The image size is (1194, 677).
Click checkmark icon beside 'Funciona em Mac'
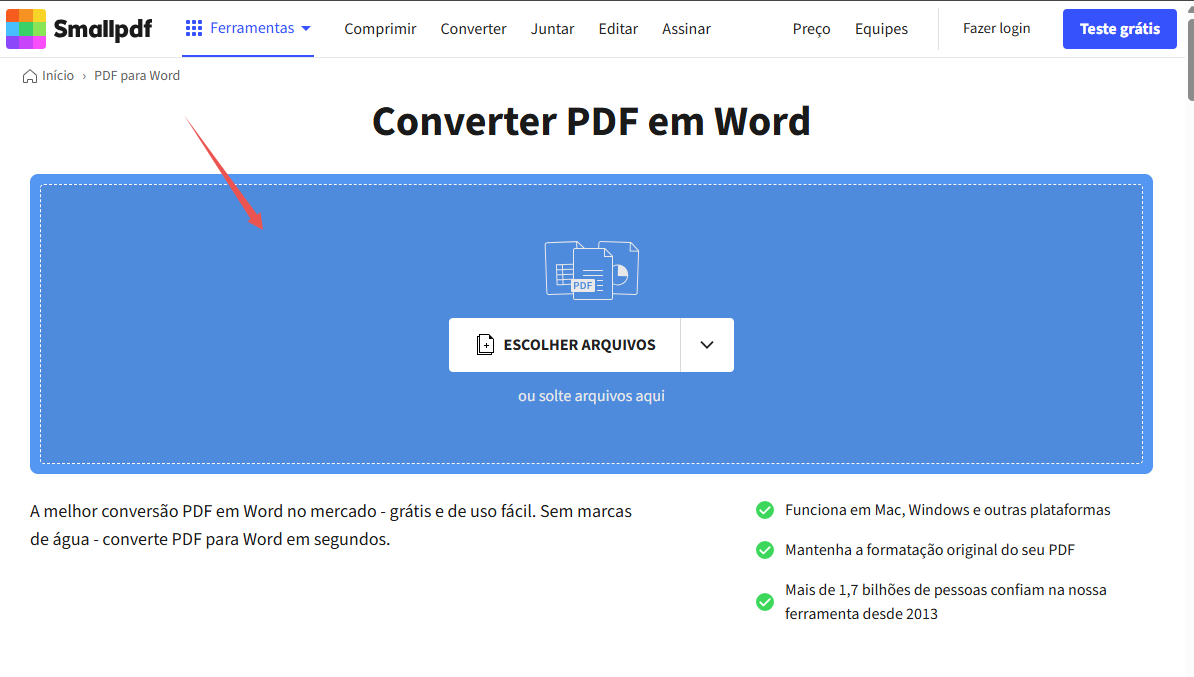(x=765, y=510)
